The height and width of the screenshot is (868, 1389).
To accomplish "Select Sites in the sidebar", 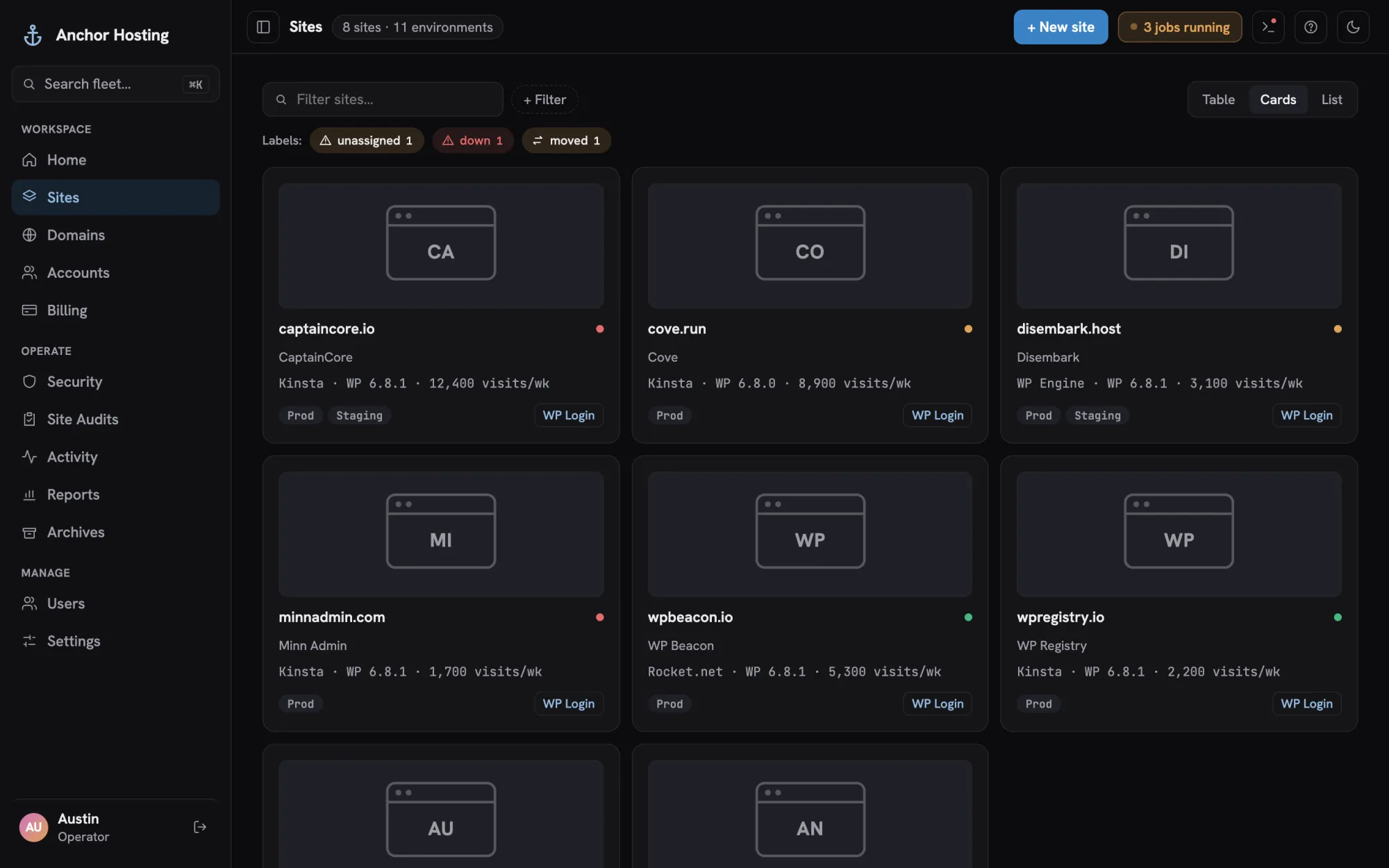I will [x=115, y=197].
